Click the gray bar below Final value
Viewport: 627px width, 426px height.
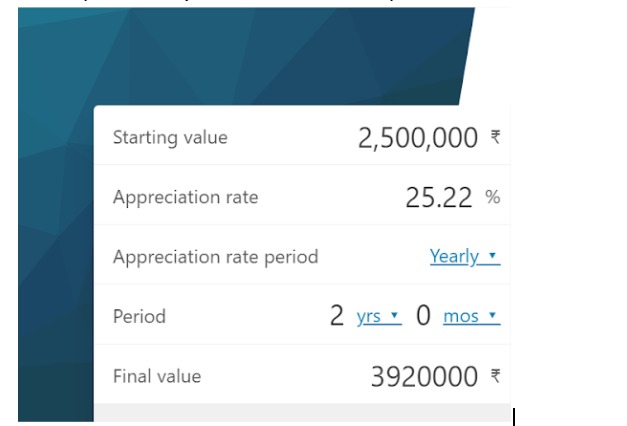[x=302, y=412]
